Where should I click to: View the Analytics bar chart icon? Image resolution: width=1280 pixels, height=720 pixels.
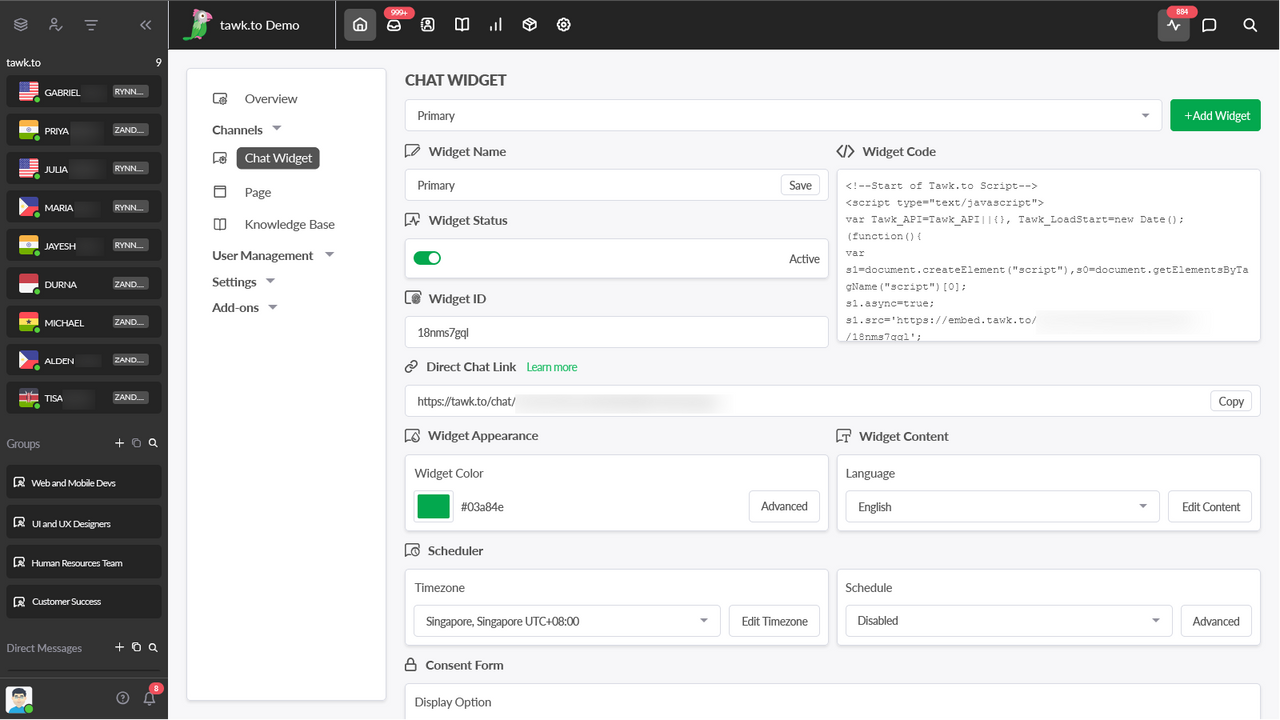point(495,25)
